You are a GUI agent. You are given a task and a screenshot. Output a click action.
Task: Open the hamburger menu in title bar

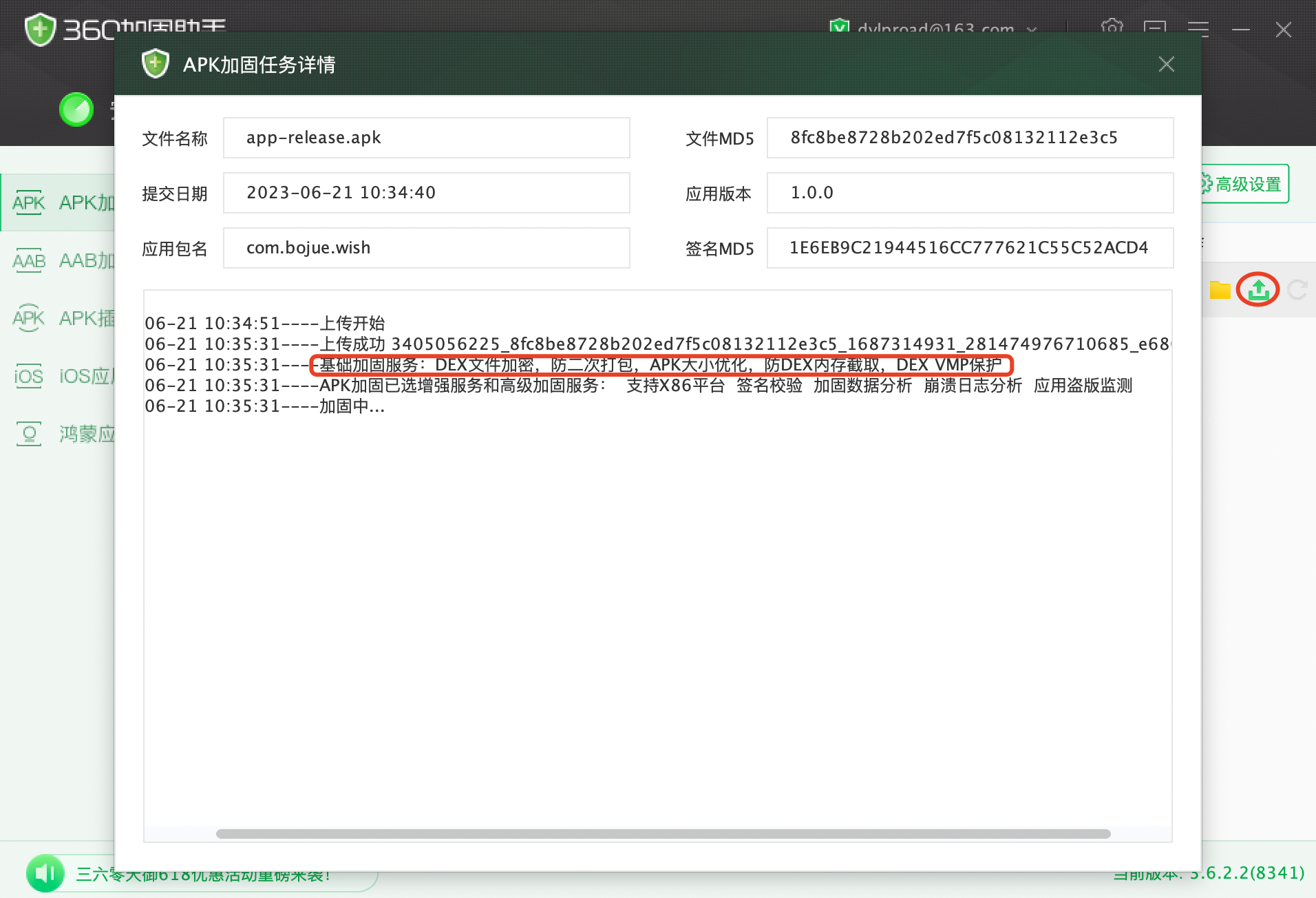[x=1198, y=29]
